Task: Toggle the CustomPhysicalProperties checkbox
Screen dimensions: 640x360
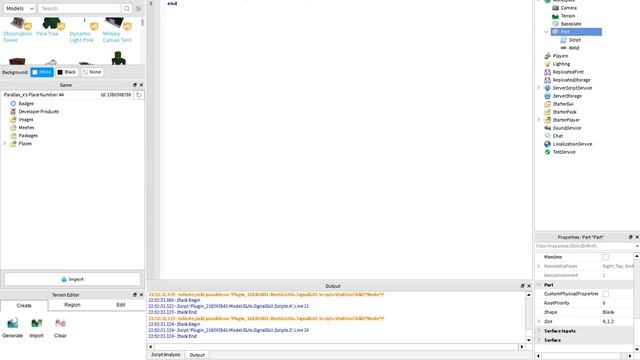Action: [606, 294]
